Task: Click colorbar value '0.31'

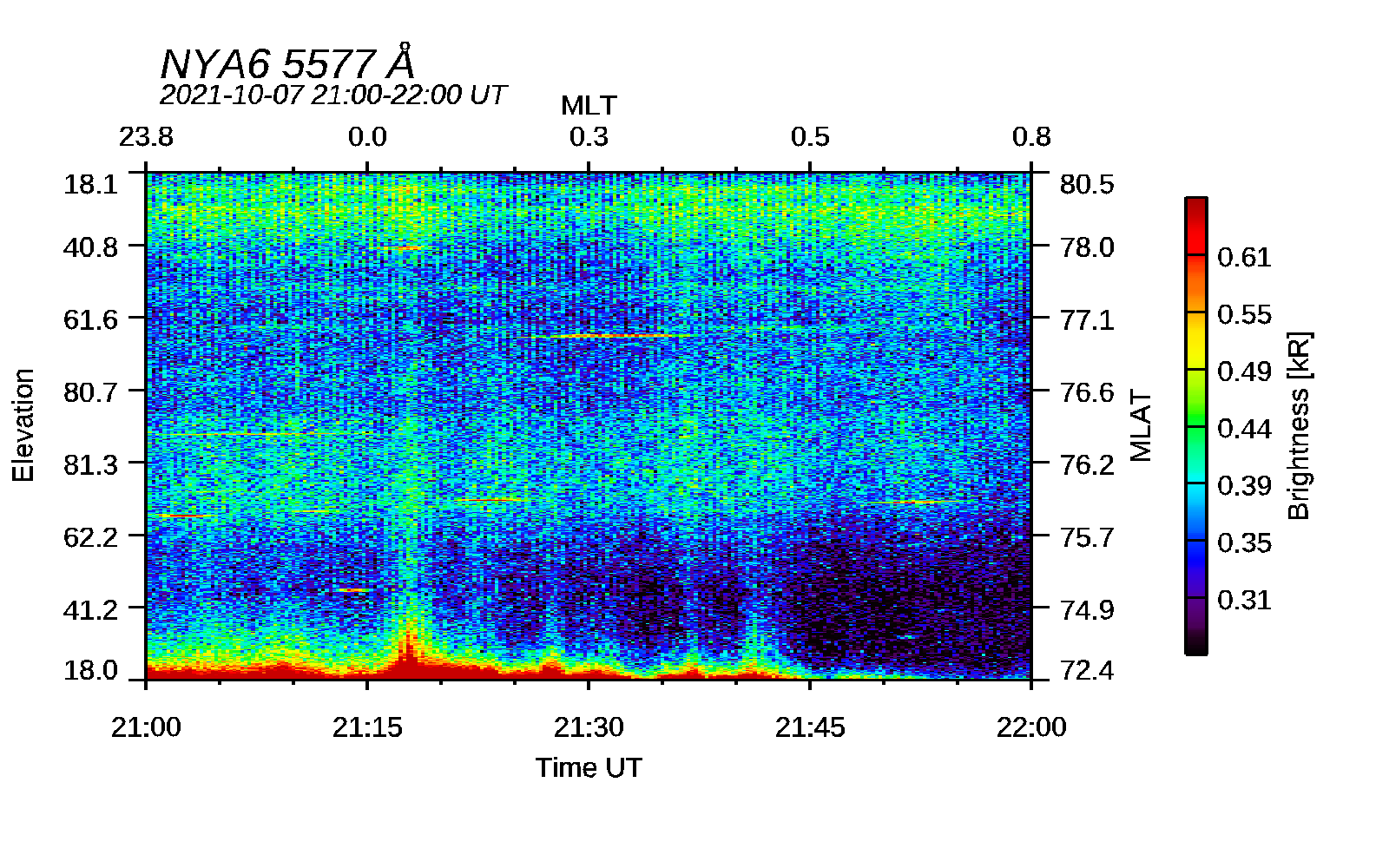Action: coord(1244,600)
